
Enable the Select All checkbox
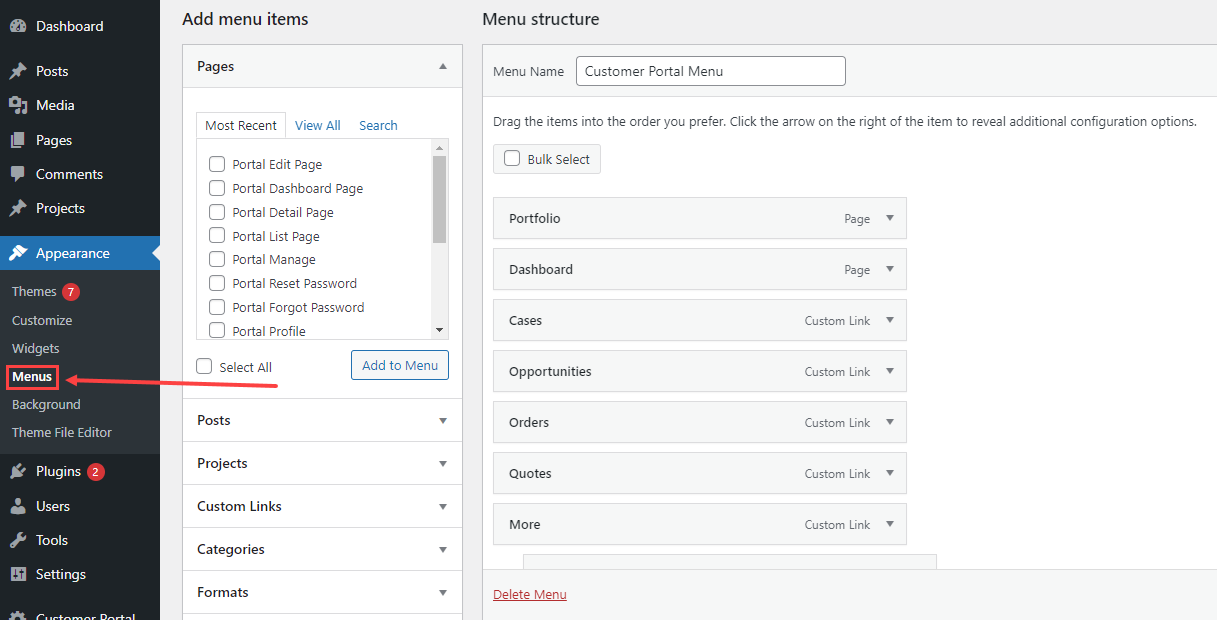204,367
